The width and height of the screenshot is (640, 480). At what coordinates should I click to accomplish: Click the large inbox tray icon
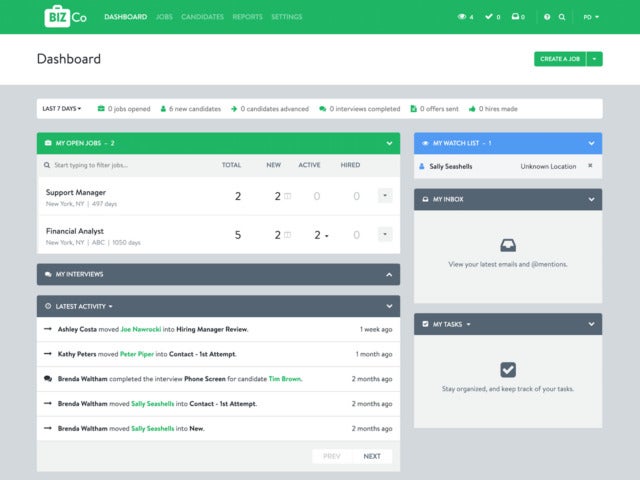(x=508, y=245)
